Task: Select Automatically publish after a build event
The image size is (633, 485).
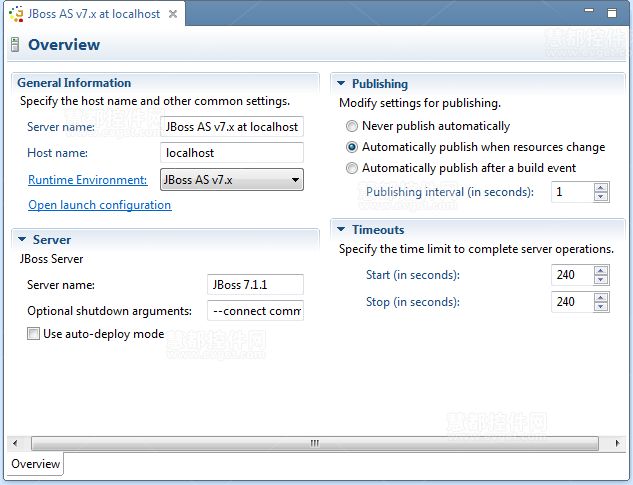Action: click(352, 168)
